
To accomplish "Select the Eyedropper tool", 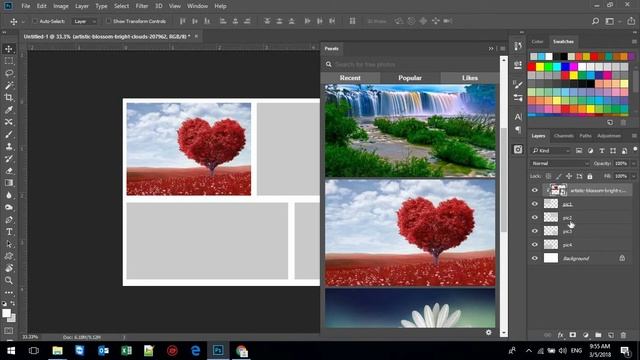I will click(x=9, y=110).
